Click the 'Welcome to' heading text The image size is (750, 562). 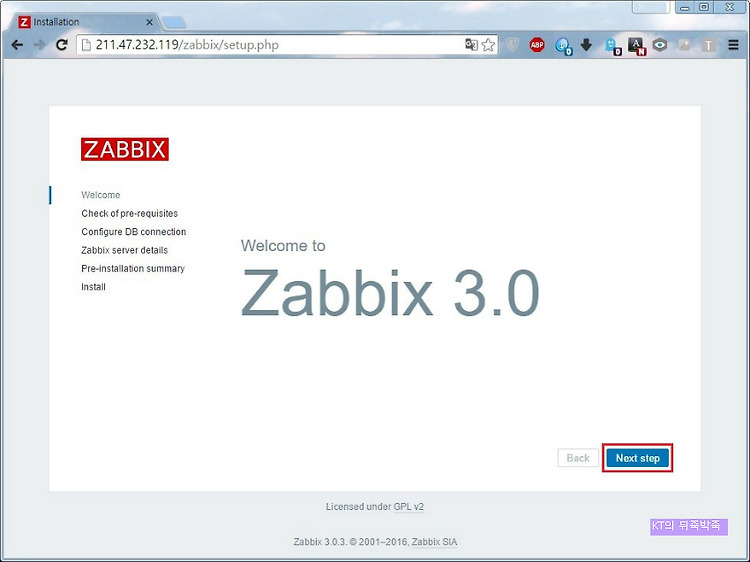(283, 245)
